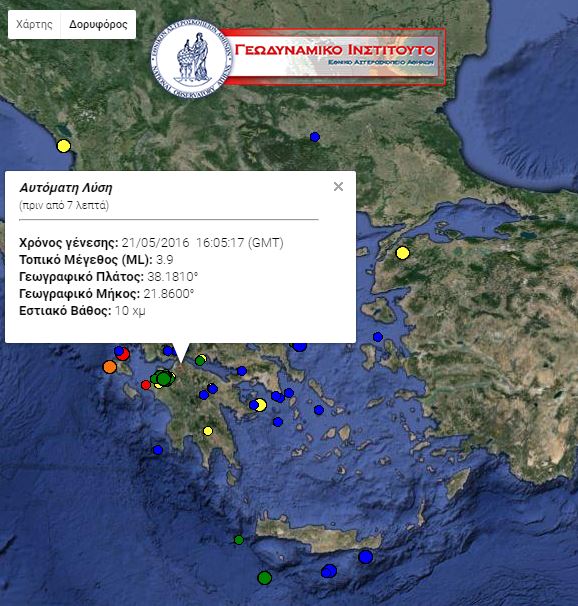Select the blue marker southwest of the Peloponnese
This screenshot has height=606, width=578.
[x=158, y=450]
